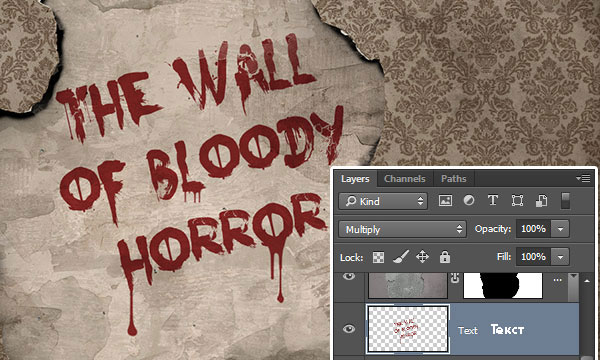The height and width of the screenshot is (360, 600).
Task: Open the Fill slider dropdown arrow
Action: click(x=560, y=257)
